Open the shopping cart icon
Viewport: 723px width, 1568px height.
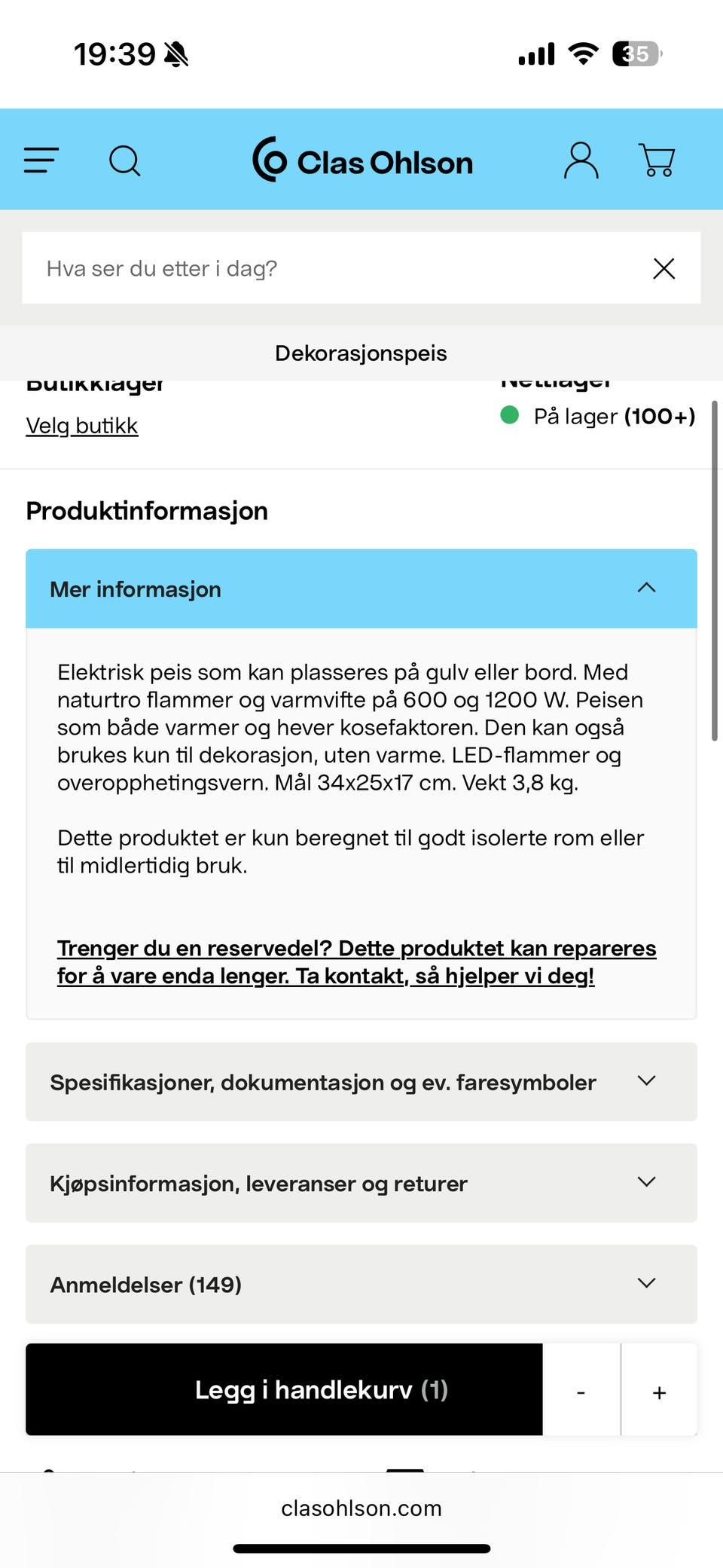(657, 160)
